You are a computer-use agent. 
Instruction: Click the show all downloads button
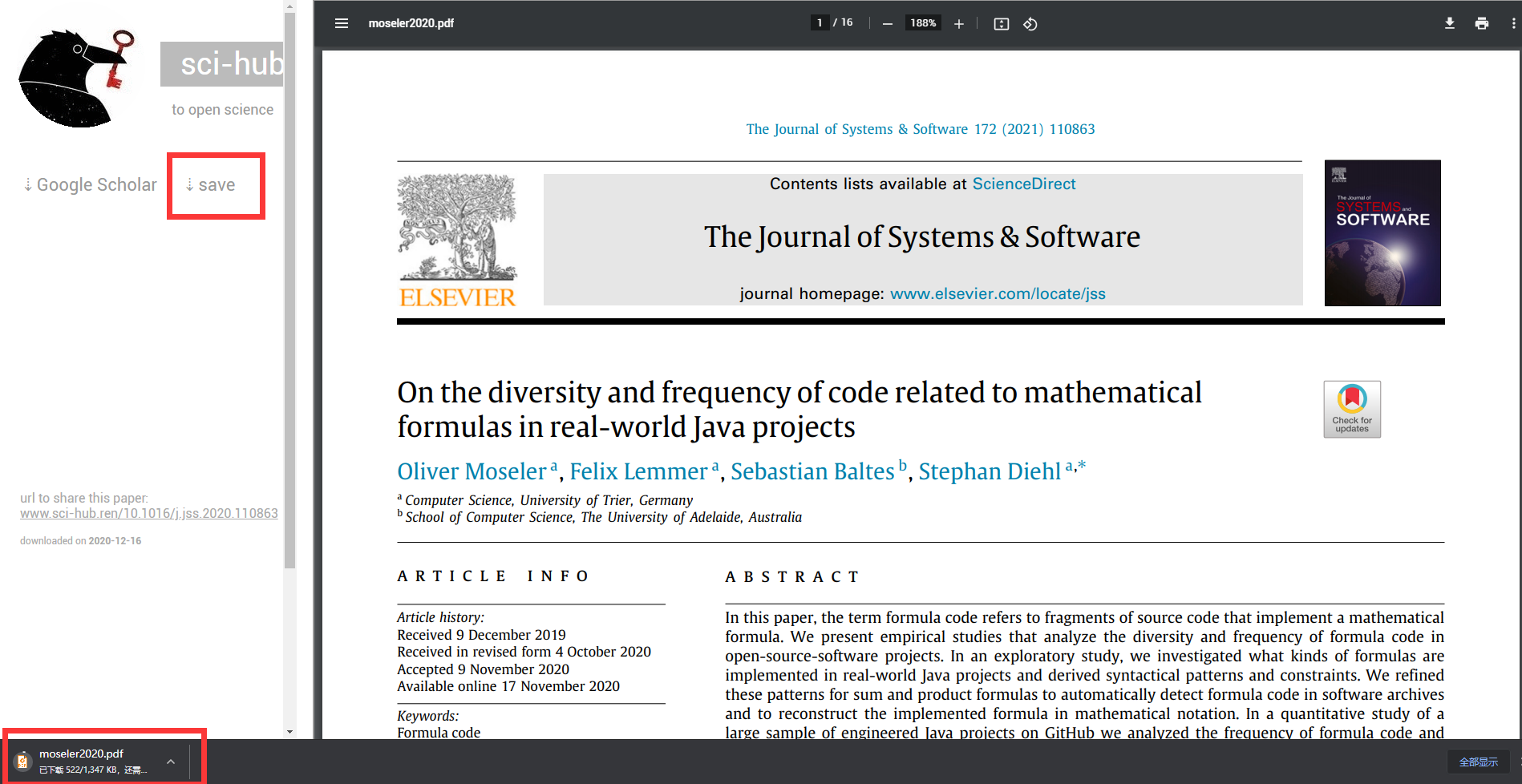pyautogui.click(x=1478, y=762)
